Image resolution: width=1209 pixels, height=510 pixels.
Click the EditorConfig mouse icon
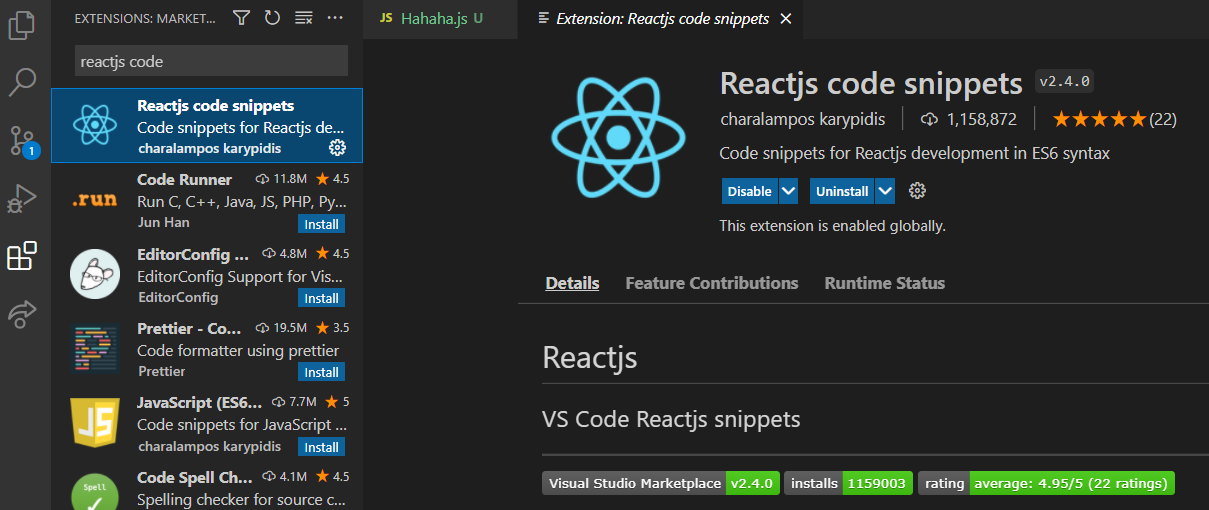(95, 274)
